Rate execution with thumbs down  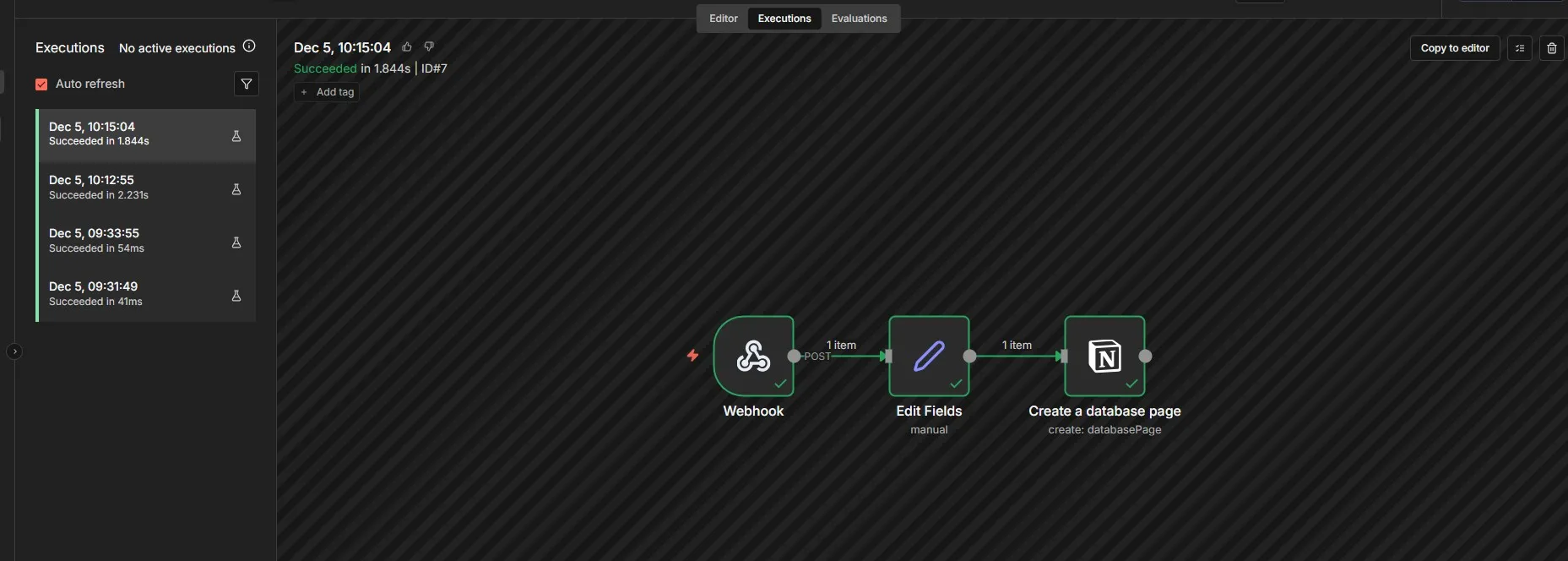[x=429, y=47]
